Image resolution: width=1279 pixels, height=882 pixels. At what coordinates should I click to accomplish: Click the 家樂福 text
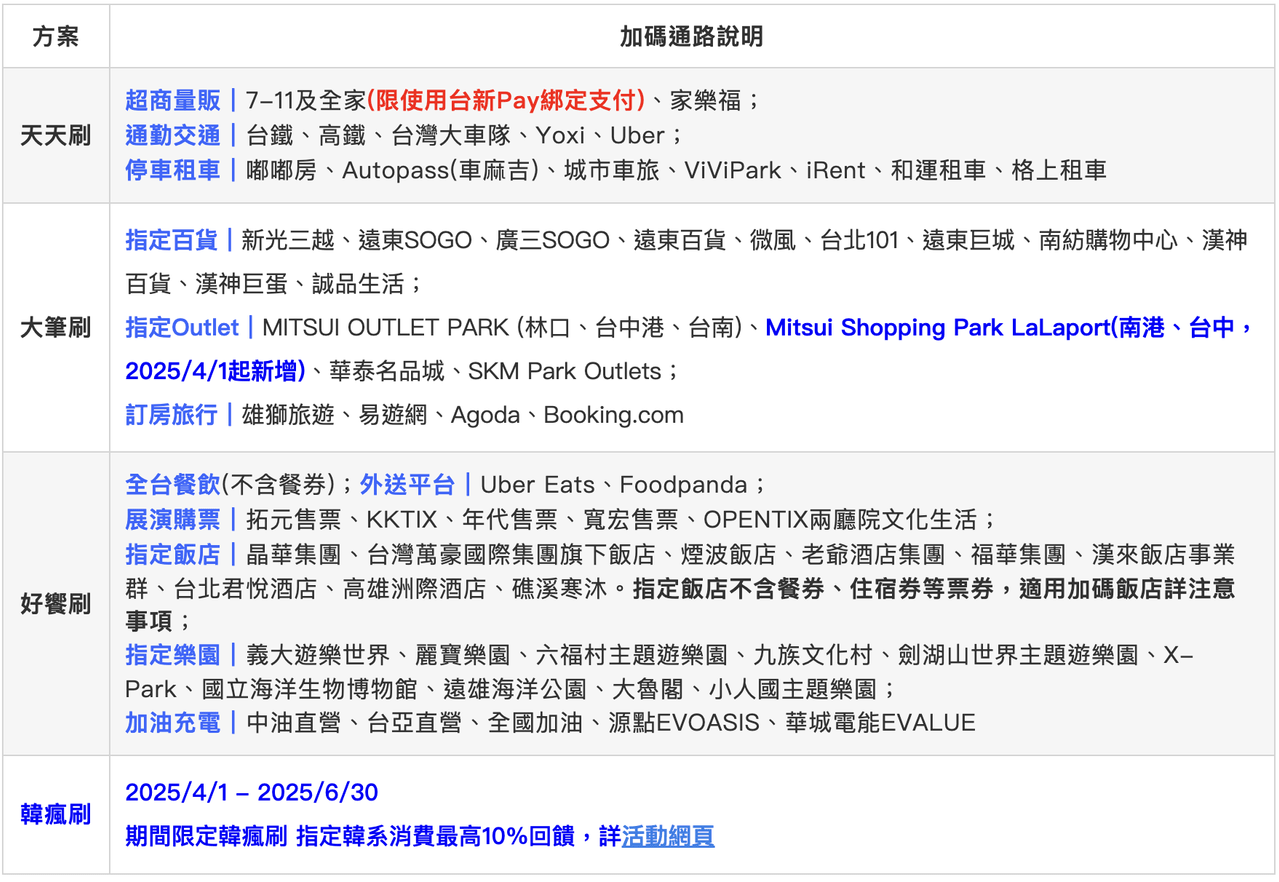706,100
